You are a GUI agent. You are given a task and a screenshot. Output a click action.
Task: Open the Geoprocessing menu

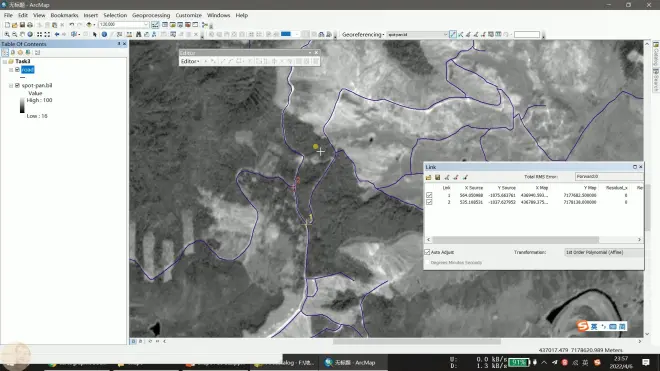tap(151, 15)
